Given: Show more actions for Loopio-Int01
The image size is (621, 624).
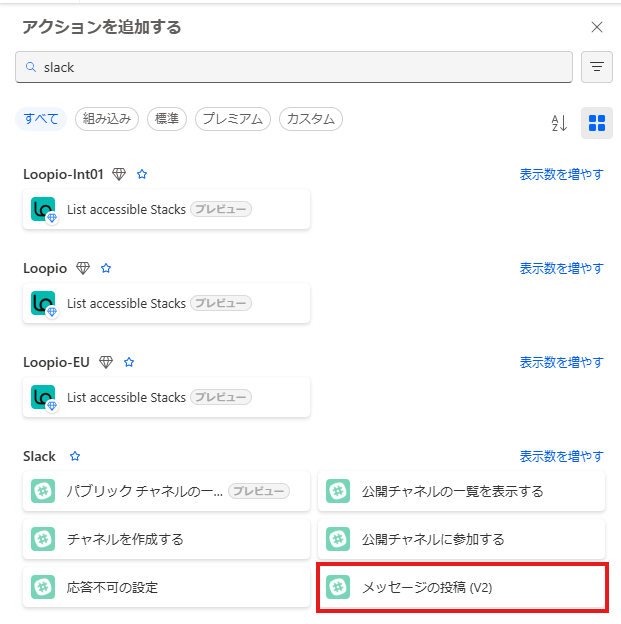Looking at the screenshot, I should coord(561,174).
